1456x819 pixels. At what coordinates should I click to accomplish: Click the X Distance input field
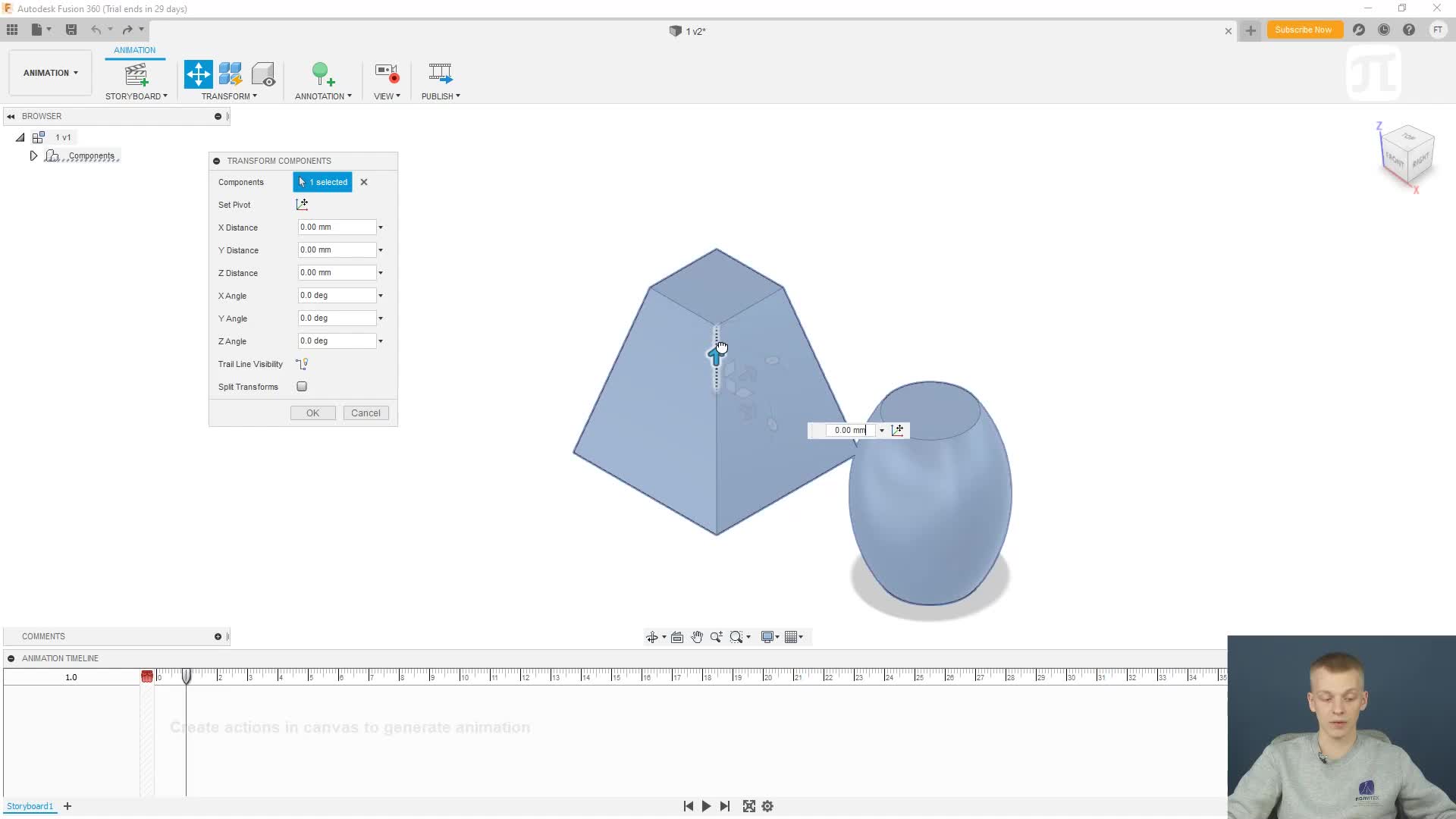337,227
